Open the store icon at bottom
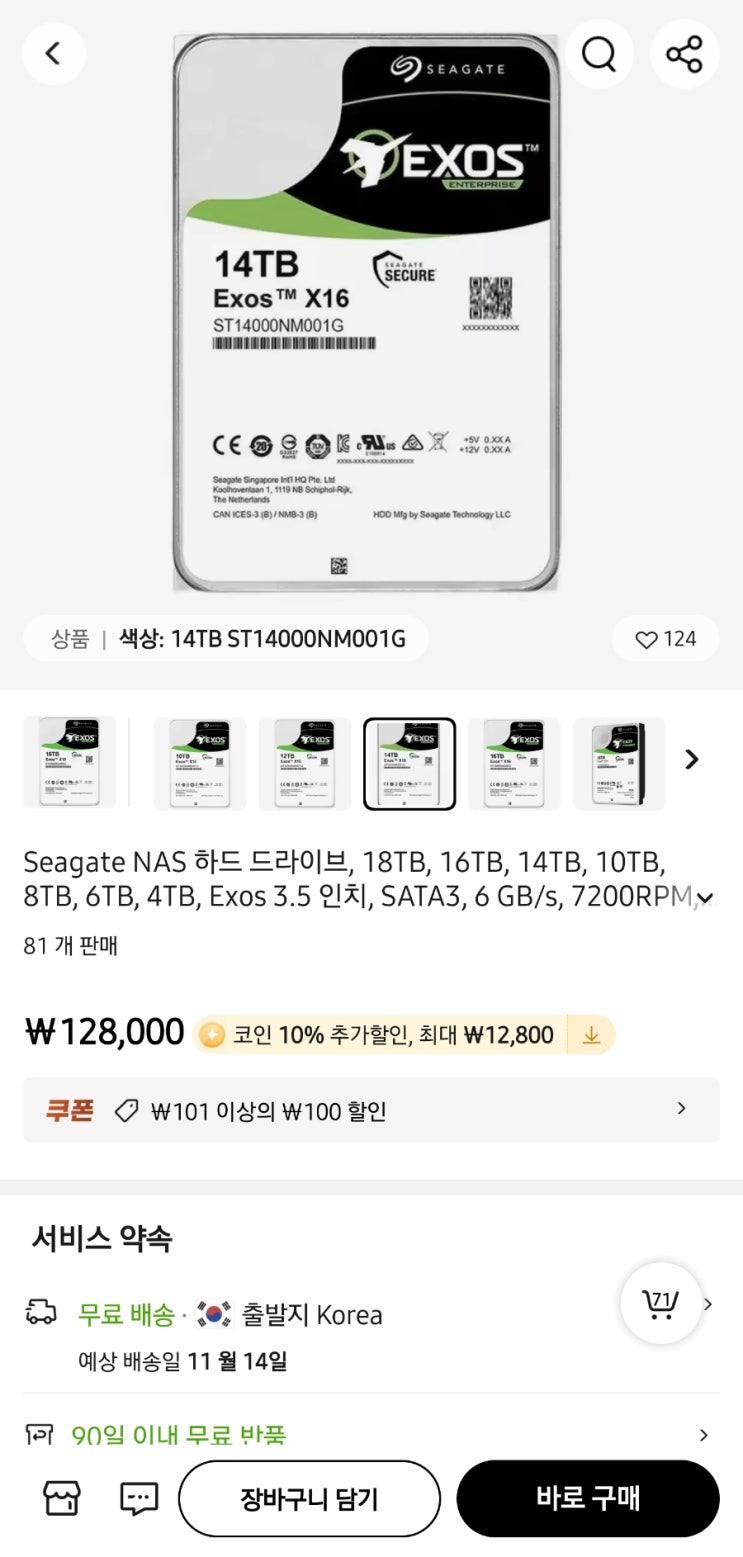The image size is (743, 1557). click(x=61, y=1497)
